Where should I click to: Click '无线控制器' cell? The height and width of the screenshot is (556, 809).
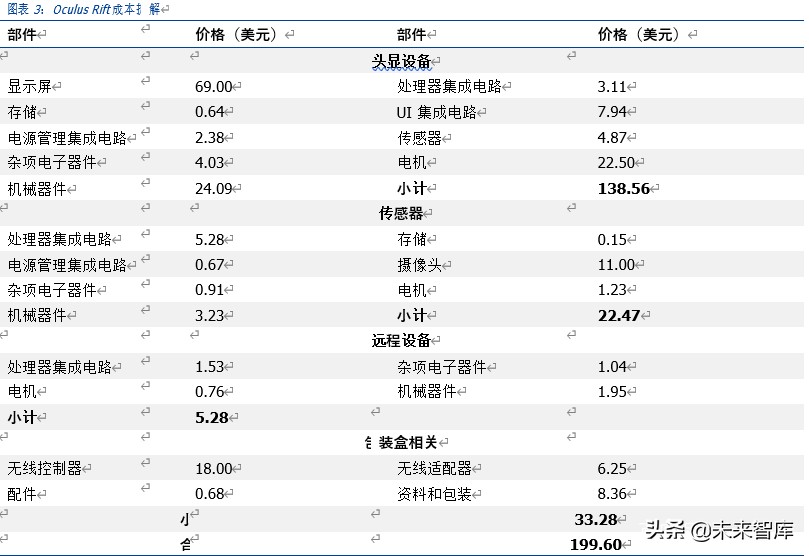(x=44, y=468)
